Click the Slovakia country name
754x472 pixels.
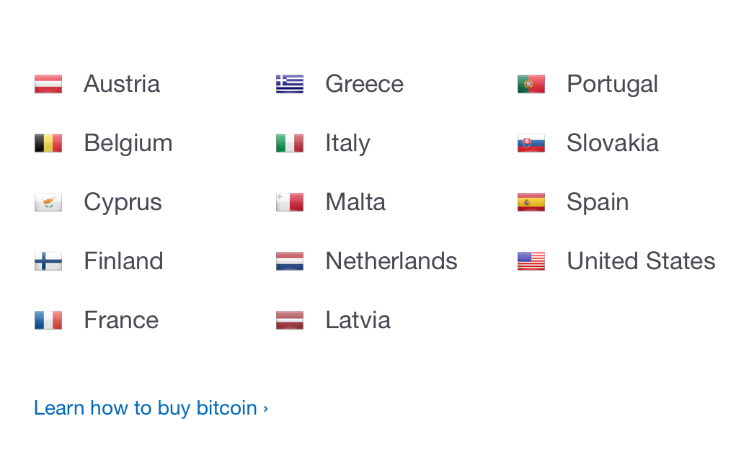[x=613, y=143]
